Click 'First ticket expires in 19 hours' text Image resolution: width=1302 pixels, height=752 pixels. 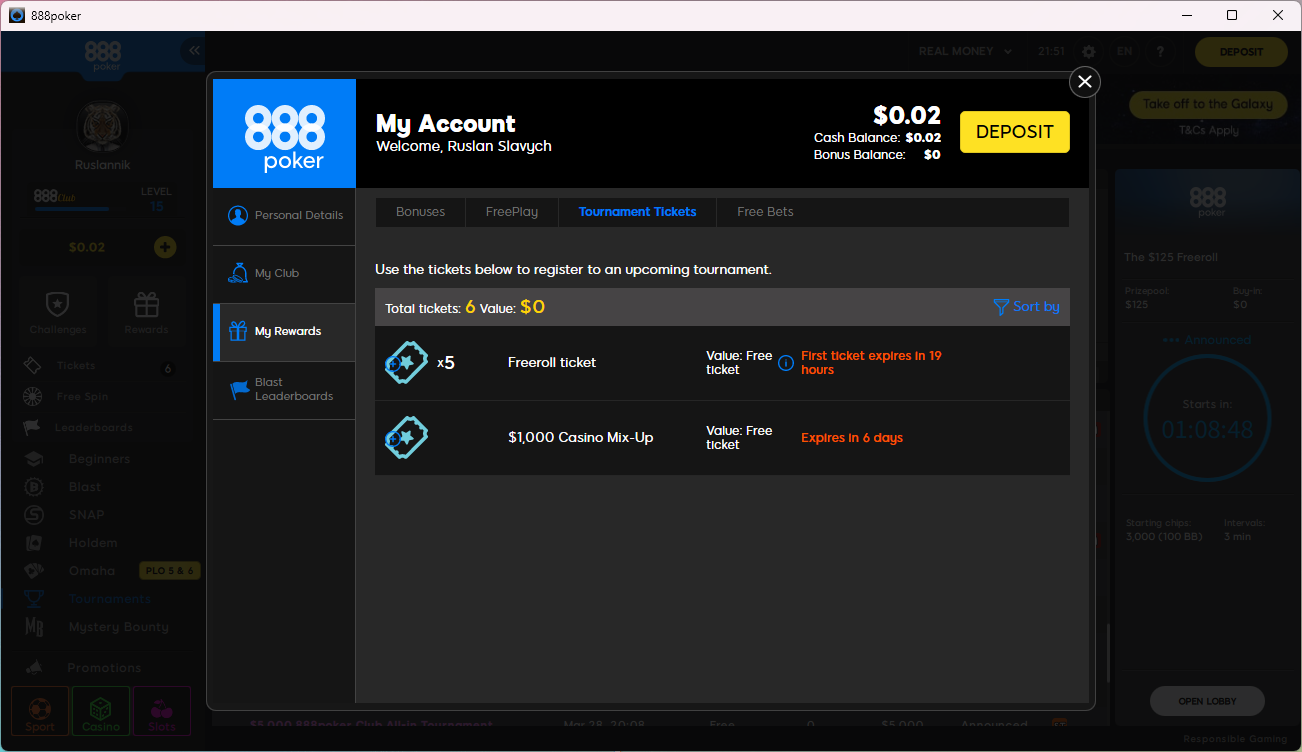[871, 363]
